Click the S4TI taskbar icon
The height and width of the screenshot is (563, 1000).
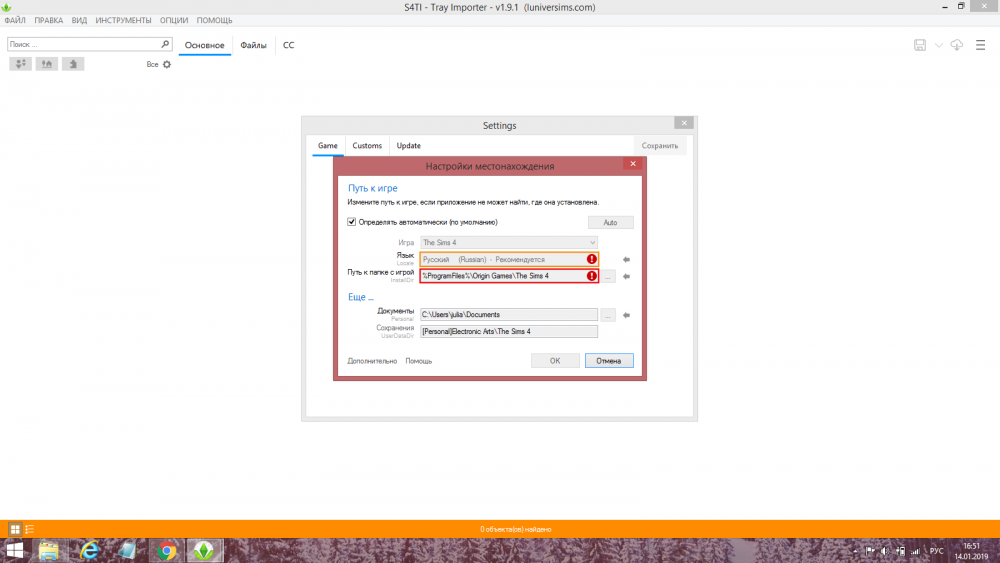[204, 550]
